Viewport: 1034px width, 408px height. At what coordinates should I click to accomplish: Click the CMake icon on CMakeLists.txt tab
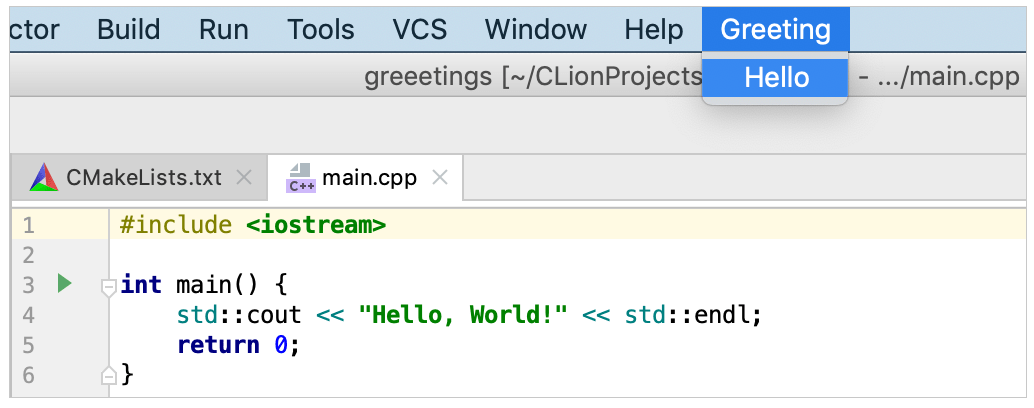(x=44, y=178)
